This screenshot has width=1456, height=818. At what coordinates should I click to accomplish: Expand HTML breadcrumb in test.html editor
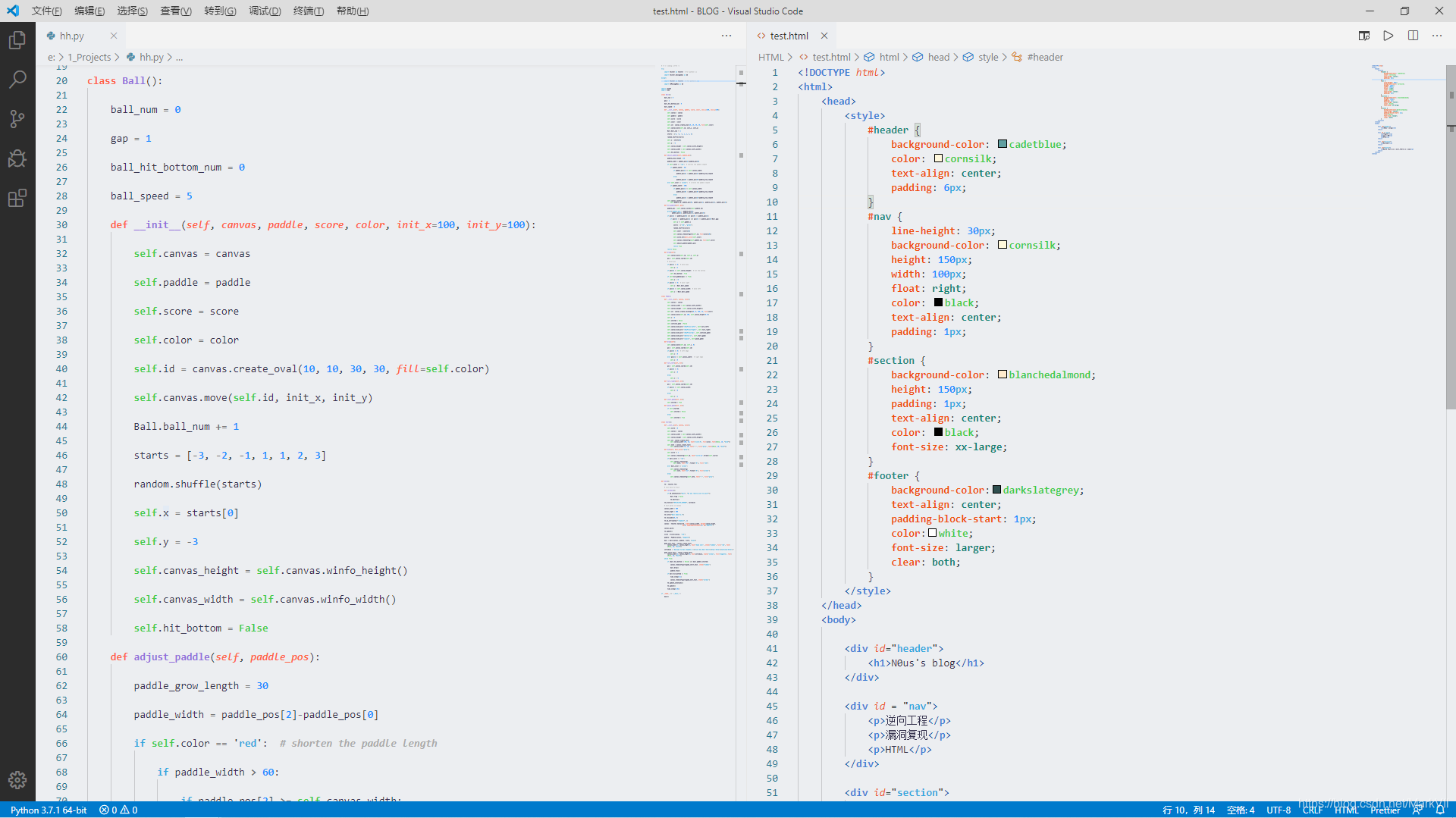(x=771, y=57)
